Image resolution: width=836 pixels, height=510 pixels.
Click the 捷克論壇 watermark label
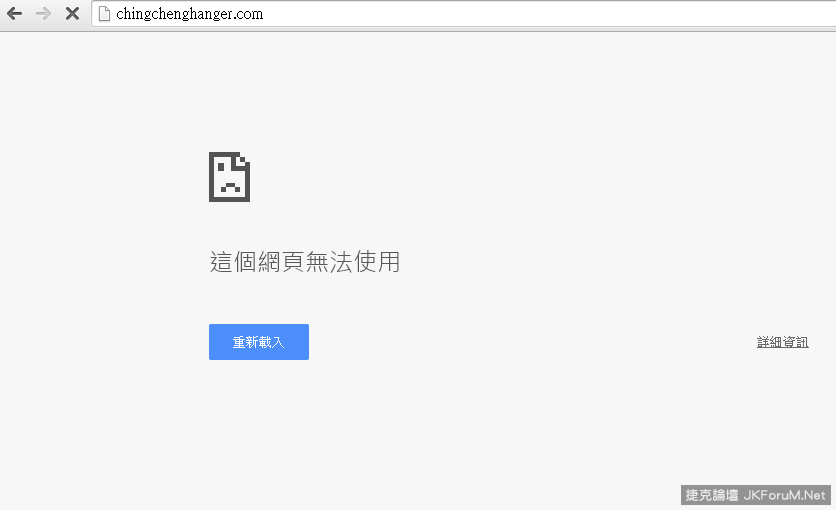tap(713, 495)
